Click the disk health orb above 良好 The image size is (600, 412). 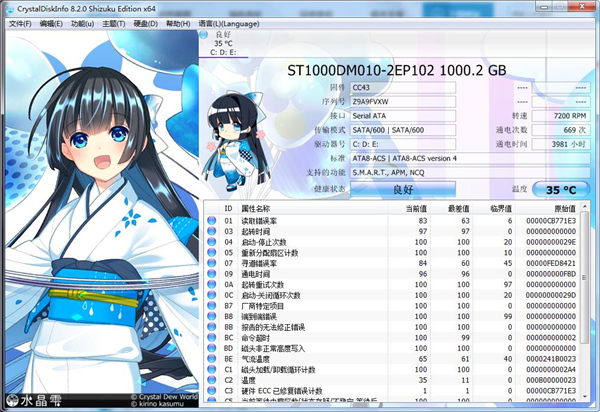(204, 35)
